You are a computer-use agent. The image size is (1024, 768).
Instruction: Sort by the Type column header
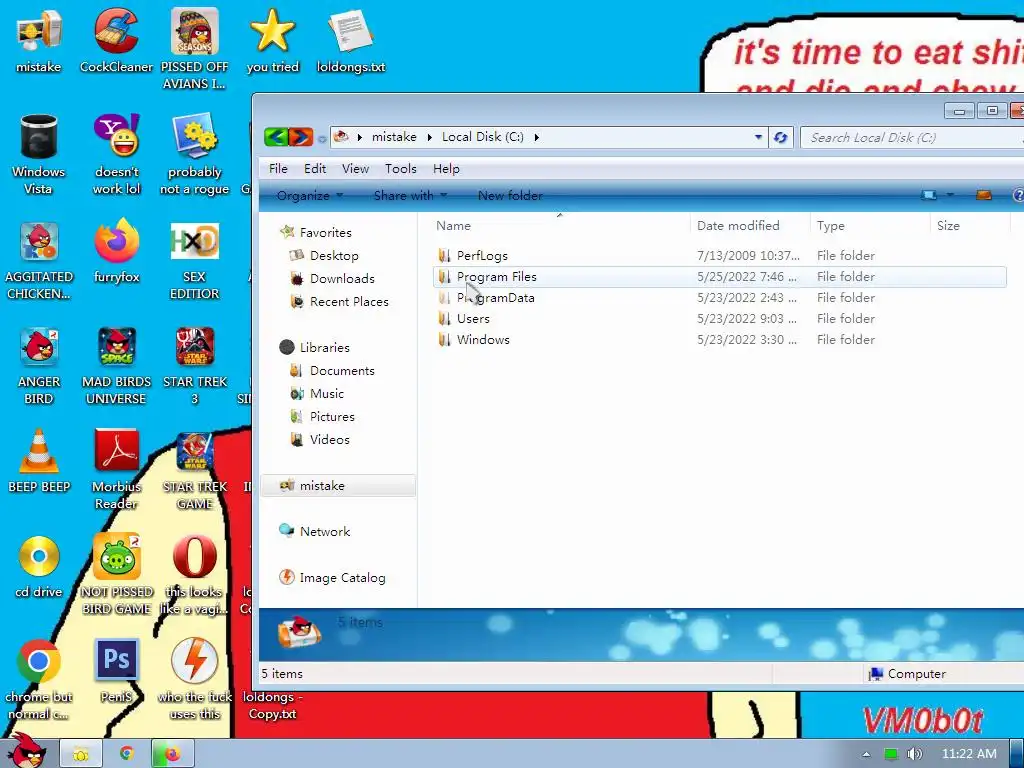click(x=870, y=225)
